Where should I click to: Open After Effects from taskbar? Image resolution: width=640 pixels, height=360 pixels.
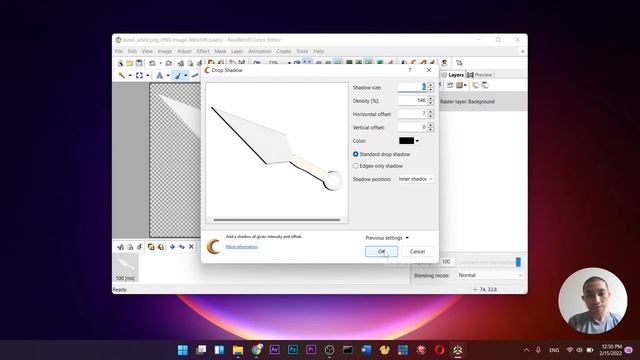click(274, 350)
